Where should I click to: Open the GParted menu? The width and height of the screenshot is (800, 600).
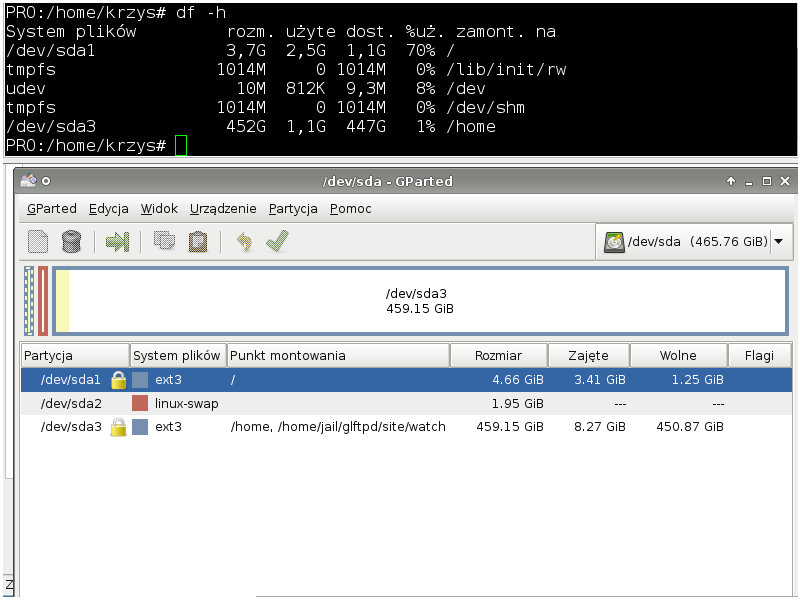point(51,209)
